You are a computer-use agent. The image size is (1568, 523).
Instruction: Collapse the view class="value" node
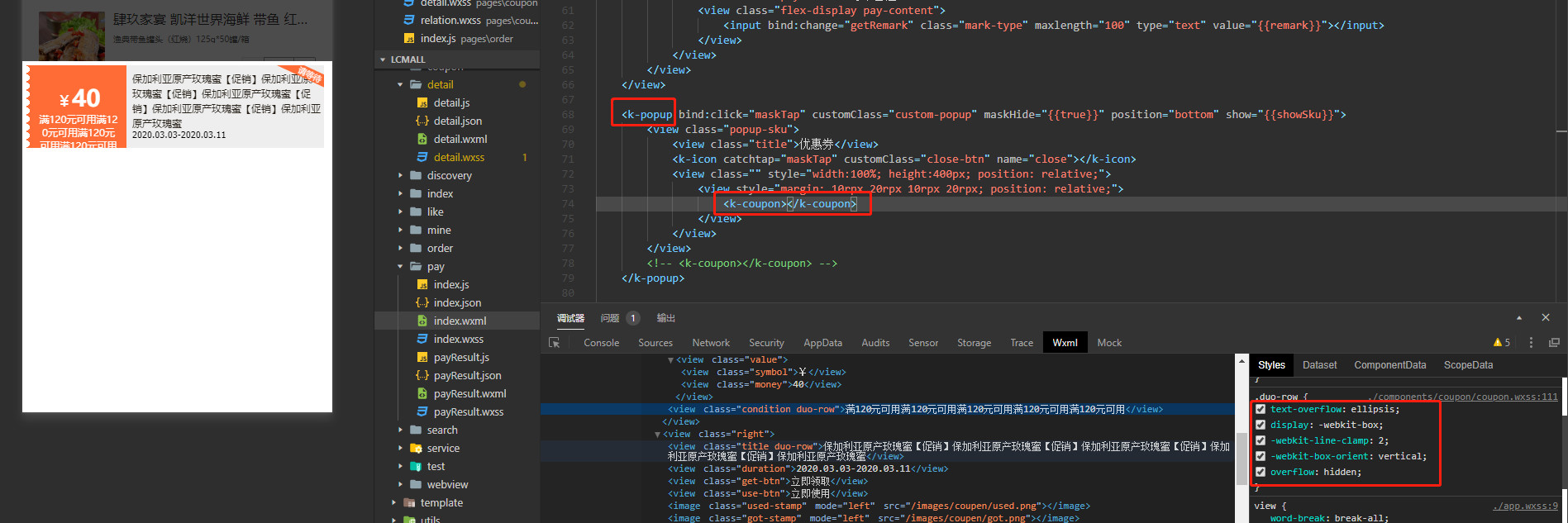[x=670, y=360]
